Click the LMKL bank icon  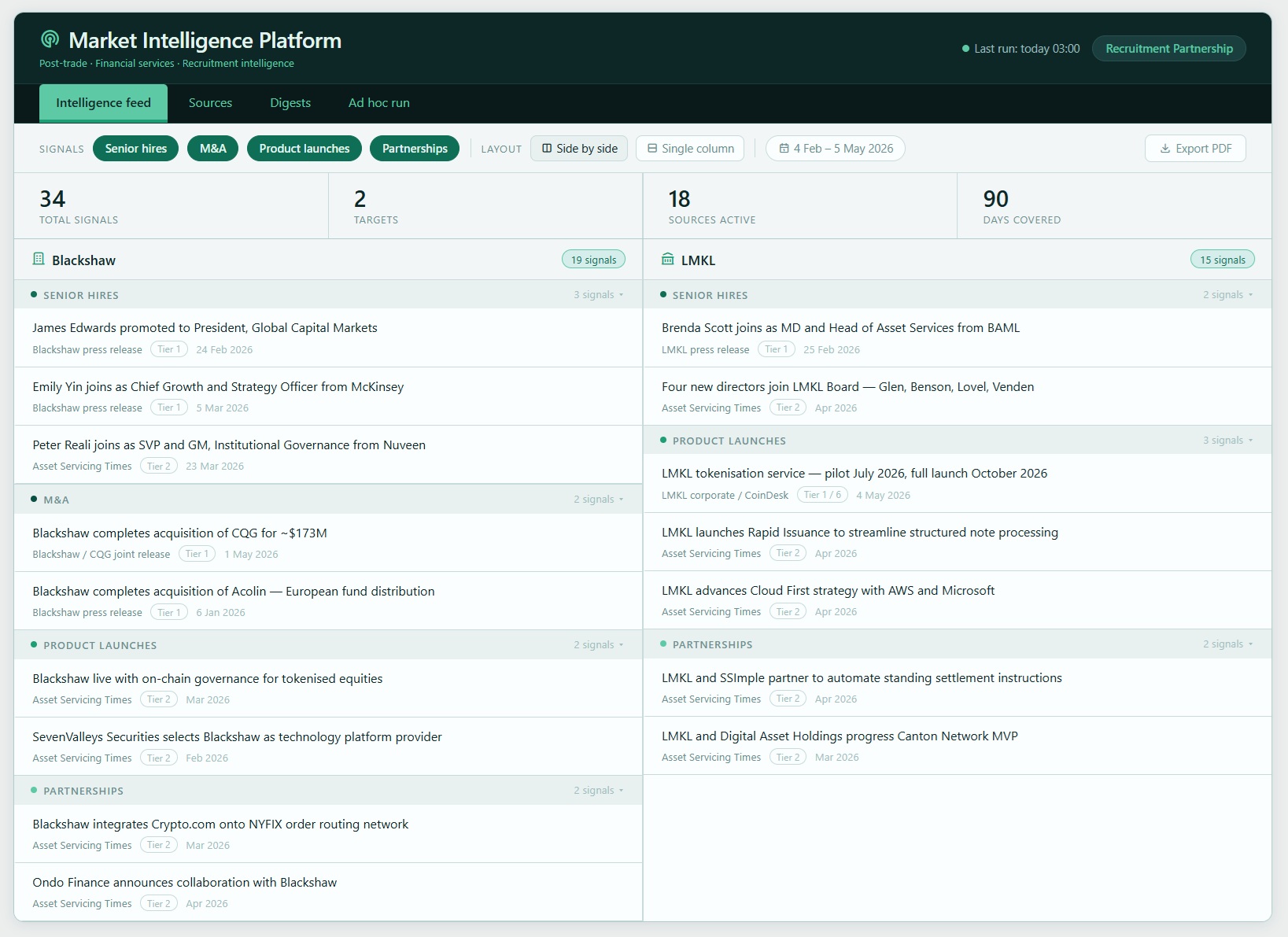point(668,259)
